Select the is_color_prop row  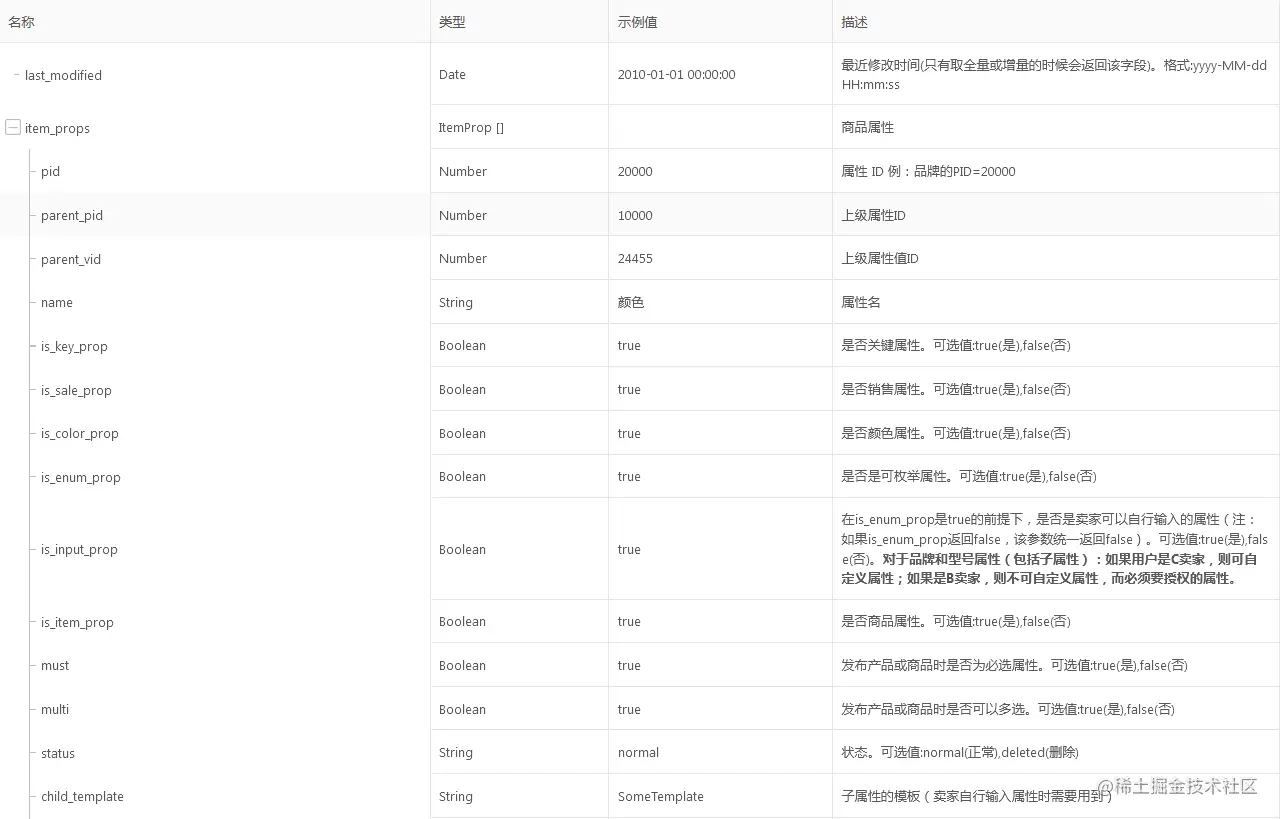click(x=79, y=433)
